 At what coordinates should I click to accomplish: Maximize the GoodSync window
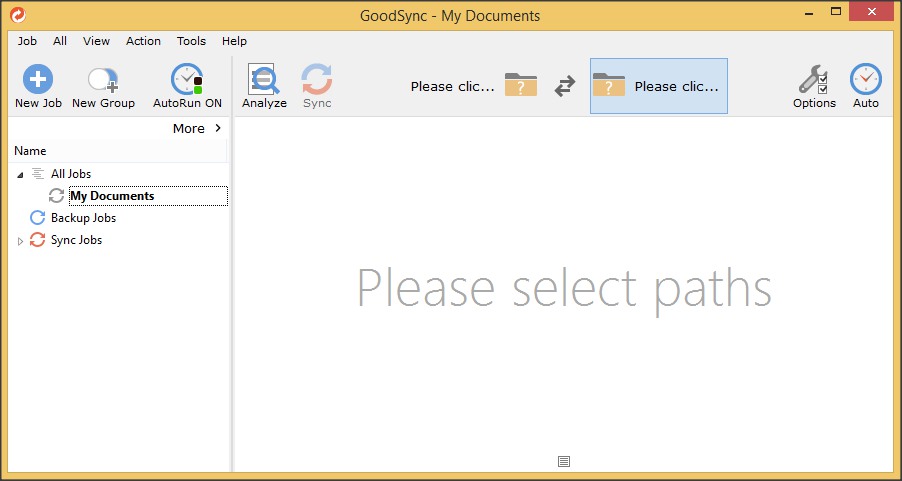pyautogui.click(x=836, y=11)
